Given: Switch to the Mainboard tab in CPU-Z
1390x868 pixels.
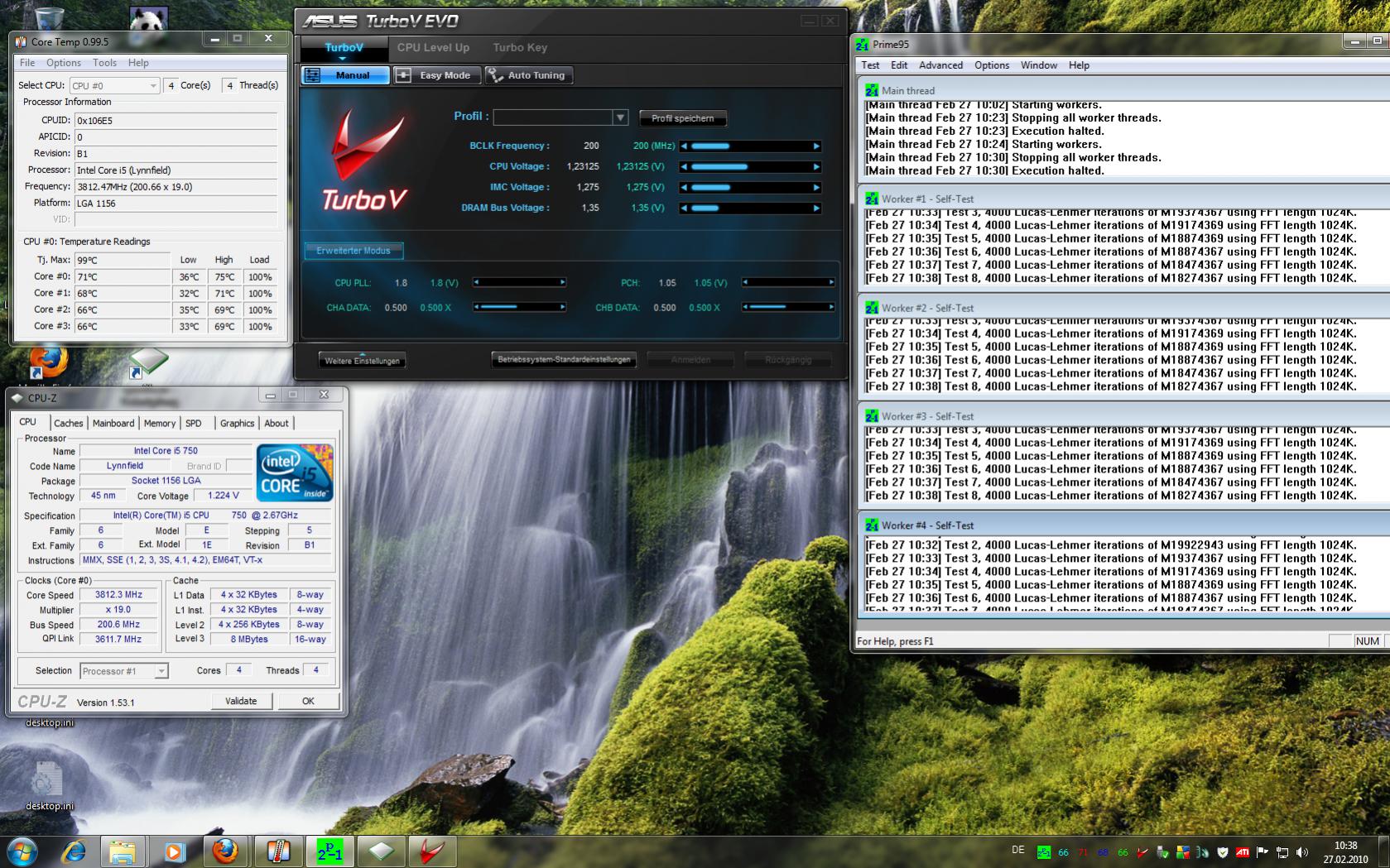Looking at the screenshot, I should (x=113, y=423).
